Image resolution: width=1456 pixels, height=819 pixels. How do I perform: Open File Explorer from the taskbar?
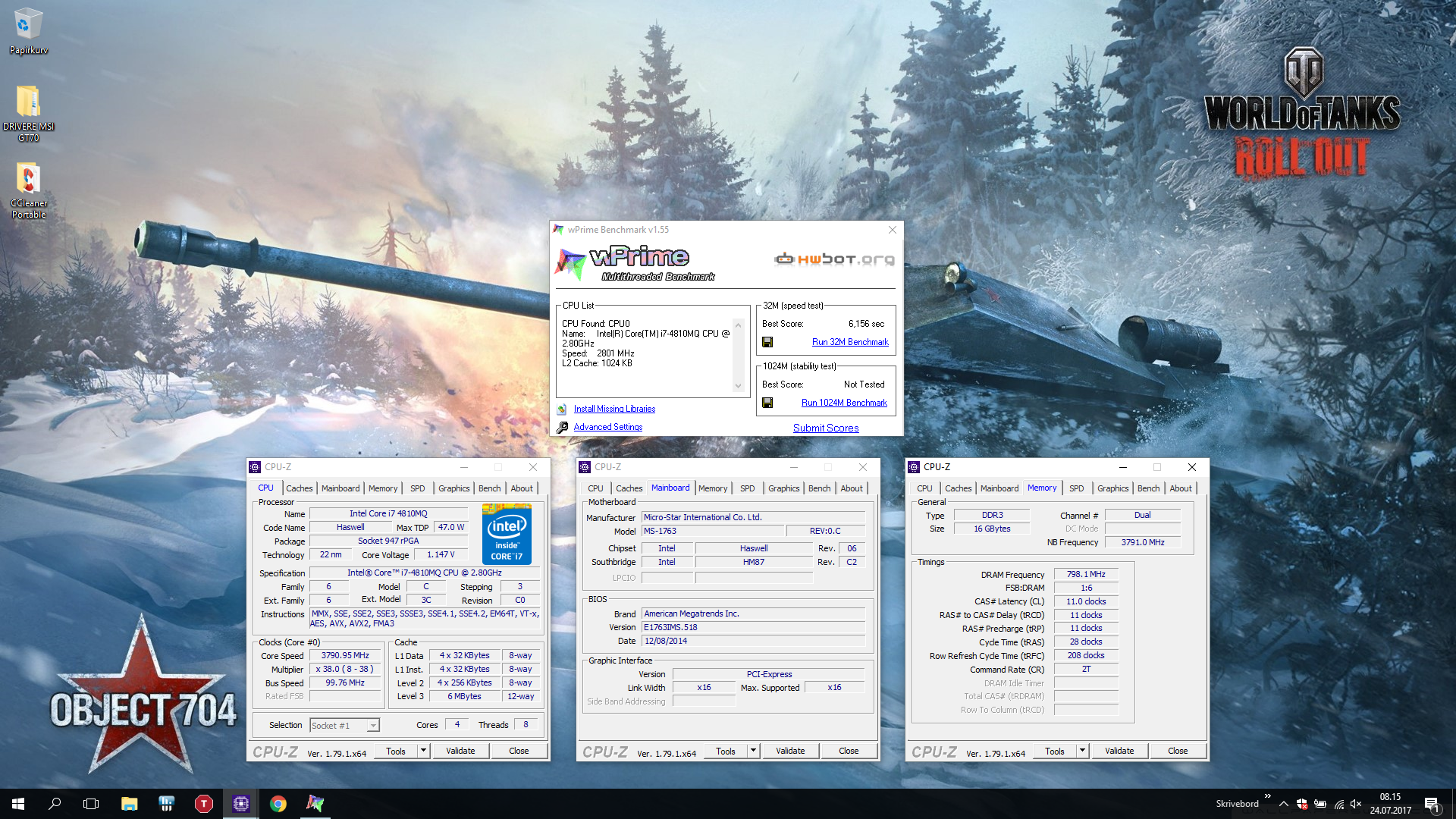point(129,804)
